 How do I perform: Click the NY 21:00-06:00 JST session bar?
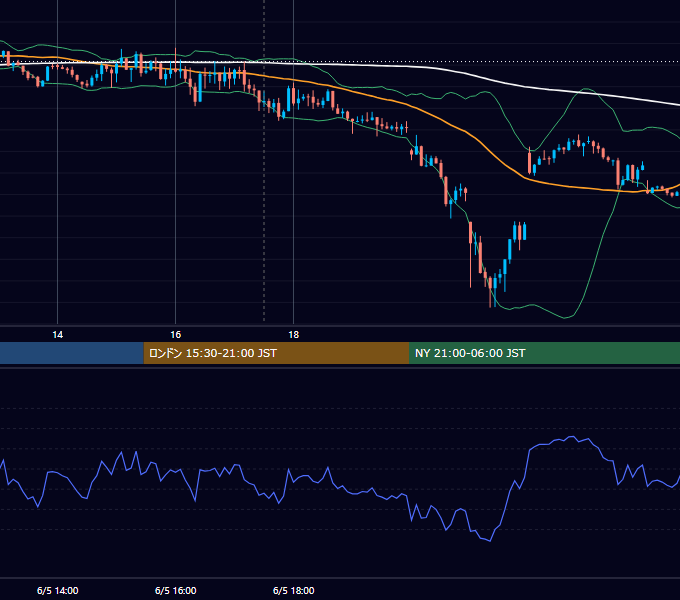(544, 353)
